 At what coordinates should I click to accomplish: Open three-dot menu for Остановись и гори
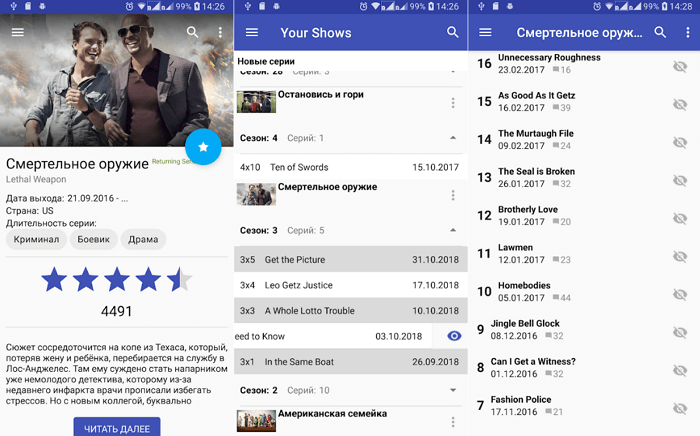click(453, 103)
